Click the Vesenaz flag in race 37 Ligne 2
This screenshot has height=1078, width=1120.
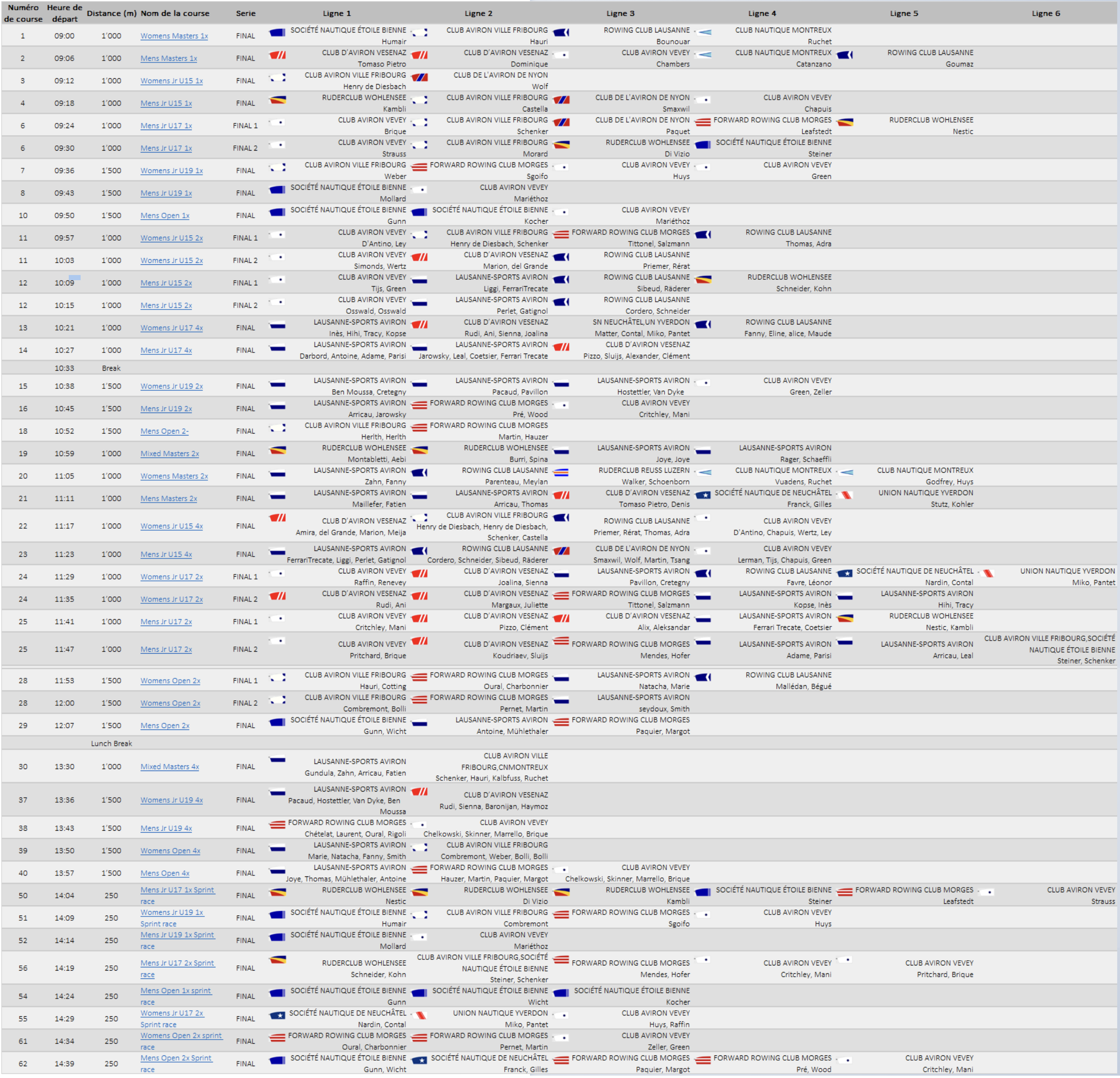tap(419, 792)
